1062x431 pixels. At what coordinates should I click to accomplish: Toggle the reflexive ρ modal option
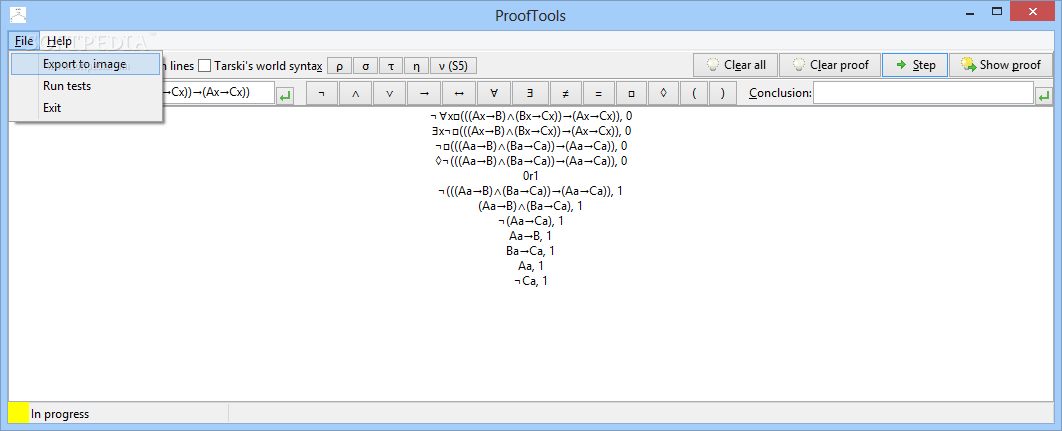pyautogui.click(x=339, y=66)
